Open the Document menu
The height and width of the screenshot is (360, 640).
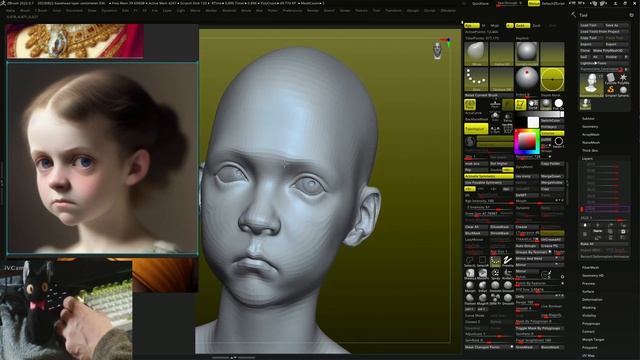pyautogui.click(x=74, y=11)
